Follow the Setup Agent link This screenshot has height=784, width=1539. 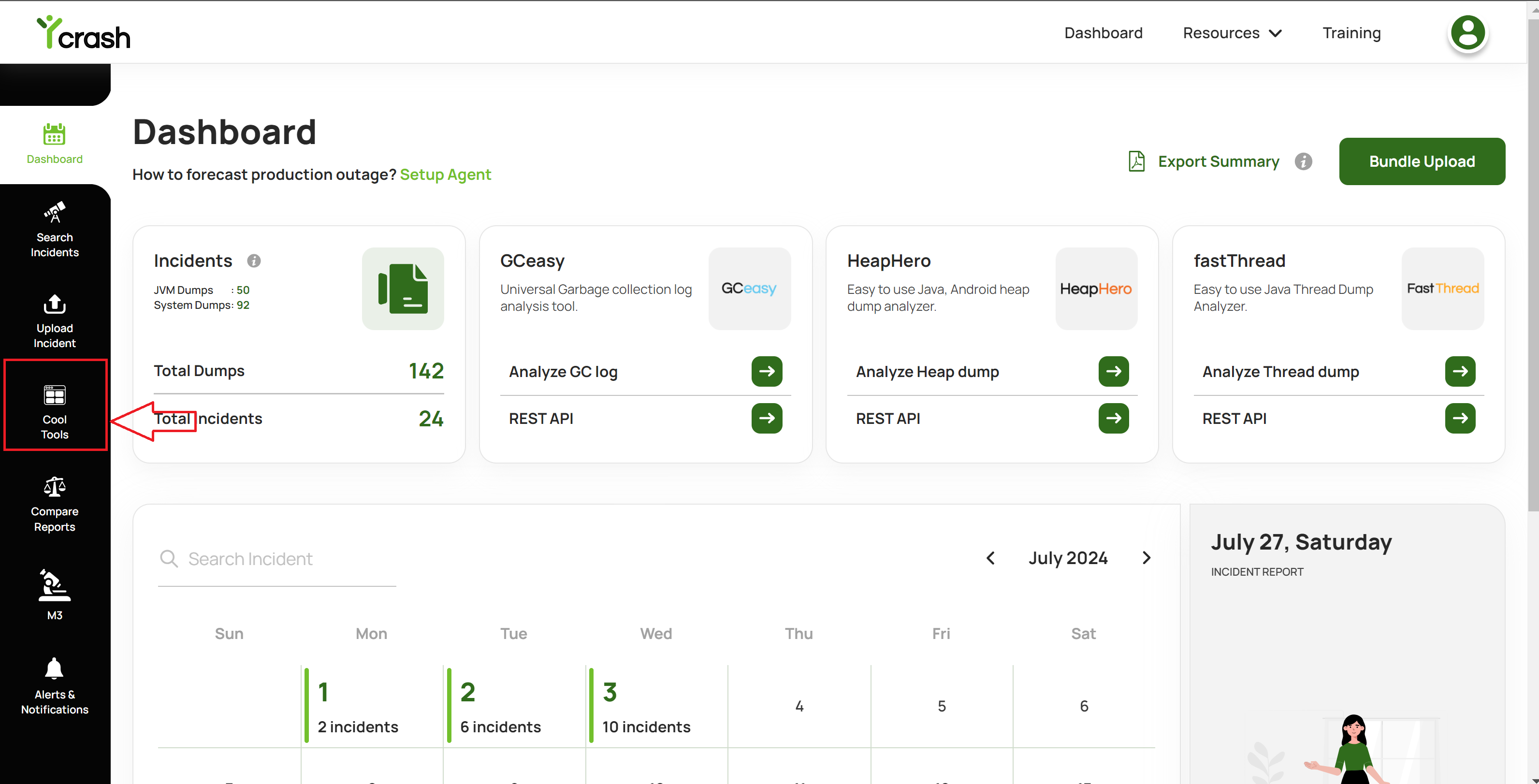pos(445,174)
